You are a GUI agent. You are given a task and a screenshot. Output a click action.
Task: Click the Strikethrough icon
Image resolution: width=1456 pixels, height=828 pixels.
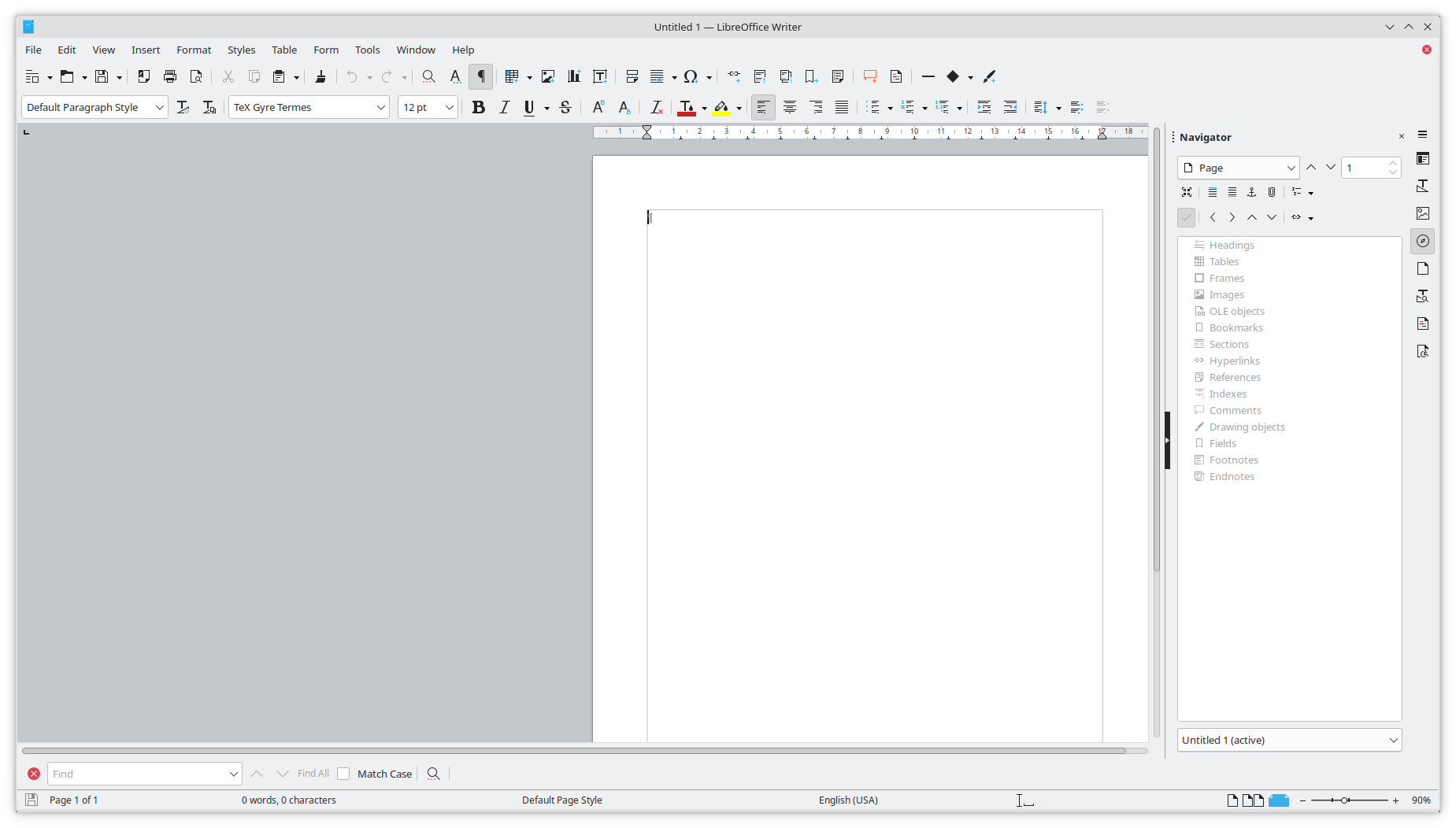565,107
